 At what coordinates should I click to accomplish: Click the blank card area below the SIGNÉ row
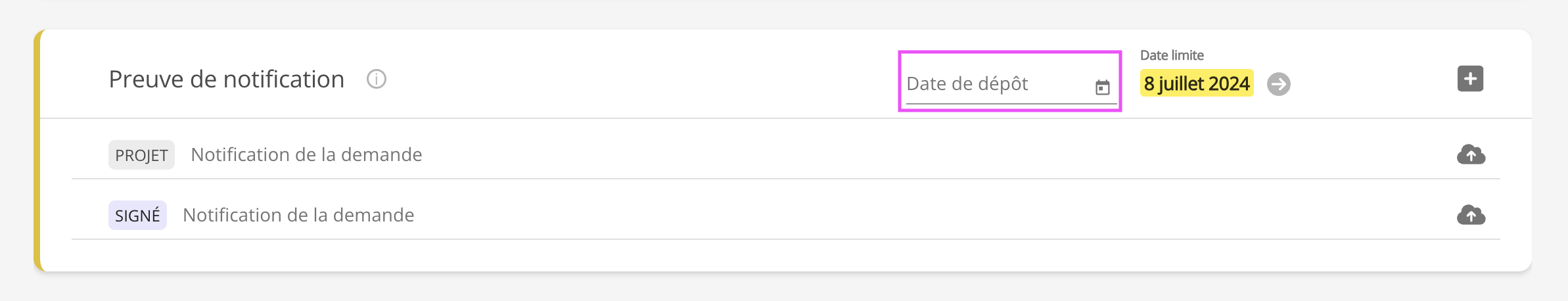789,255
